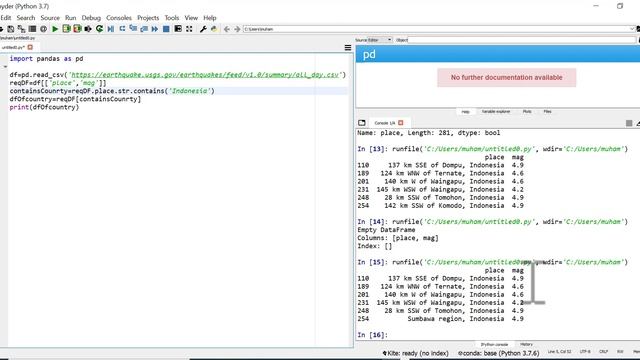Click the print(dfOfcountry) code line

(44, 107)
